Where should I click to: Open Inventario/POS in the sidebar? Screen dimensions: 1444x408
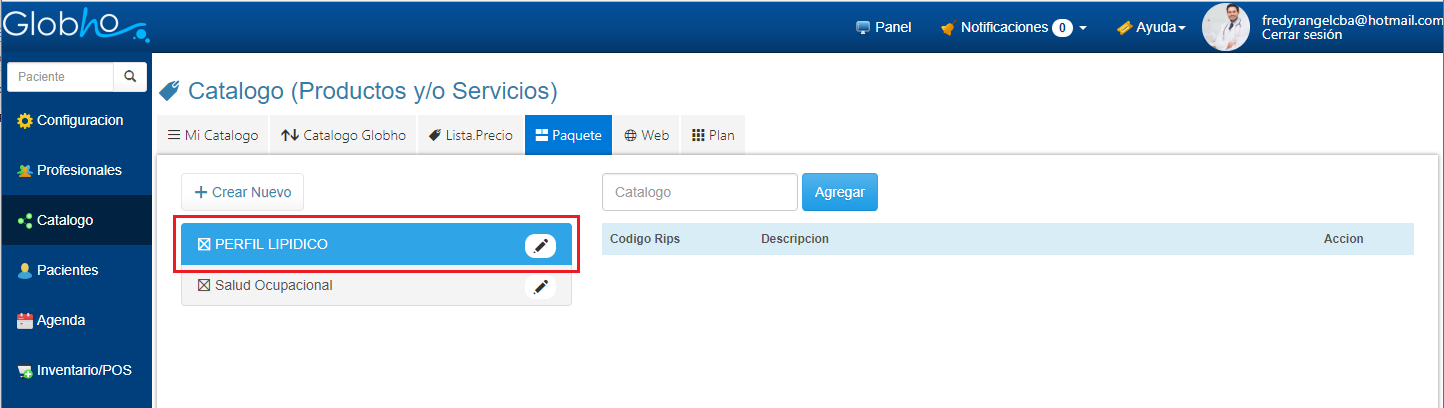[x=76, y=371]
